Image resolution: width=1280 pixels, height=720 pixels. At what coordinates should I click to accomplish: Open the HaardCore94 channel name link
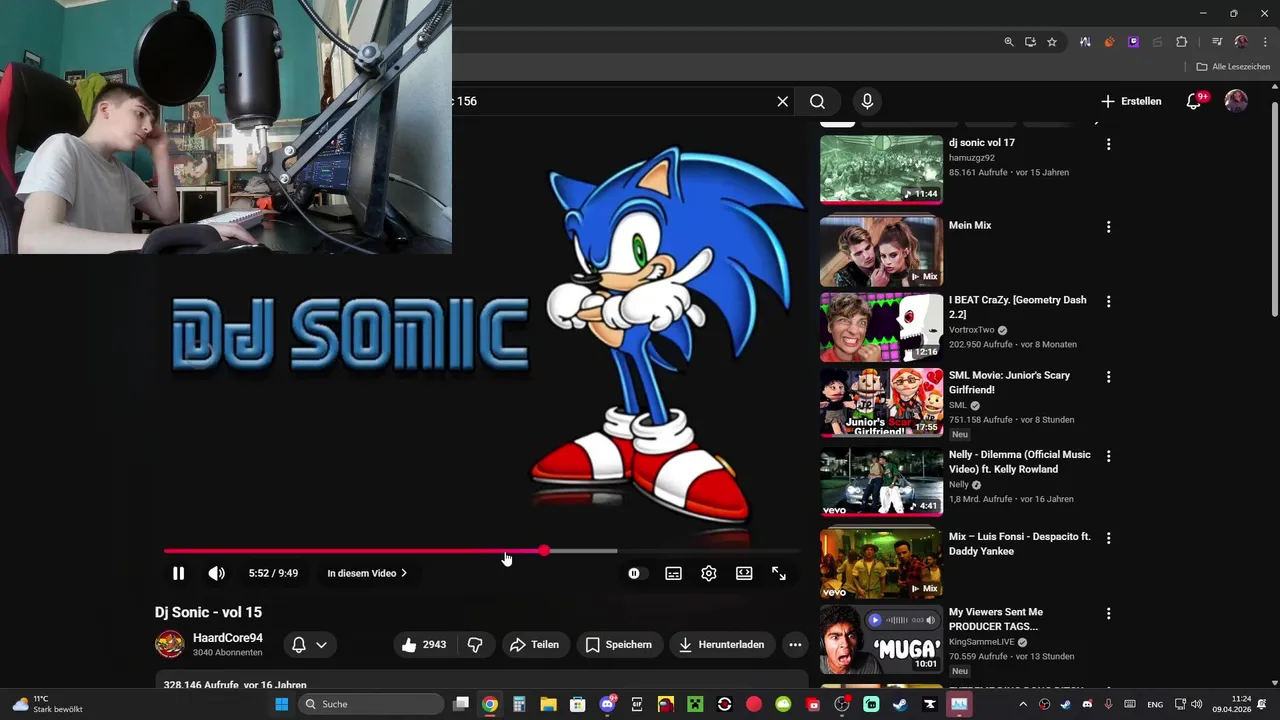click(228, 638)
